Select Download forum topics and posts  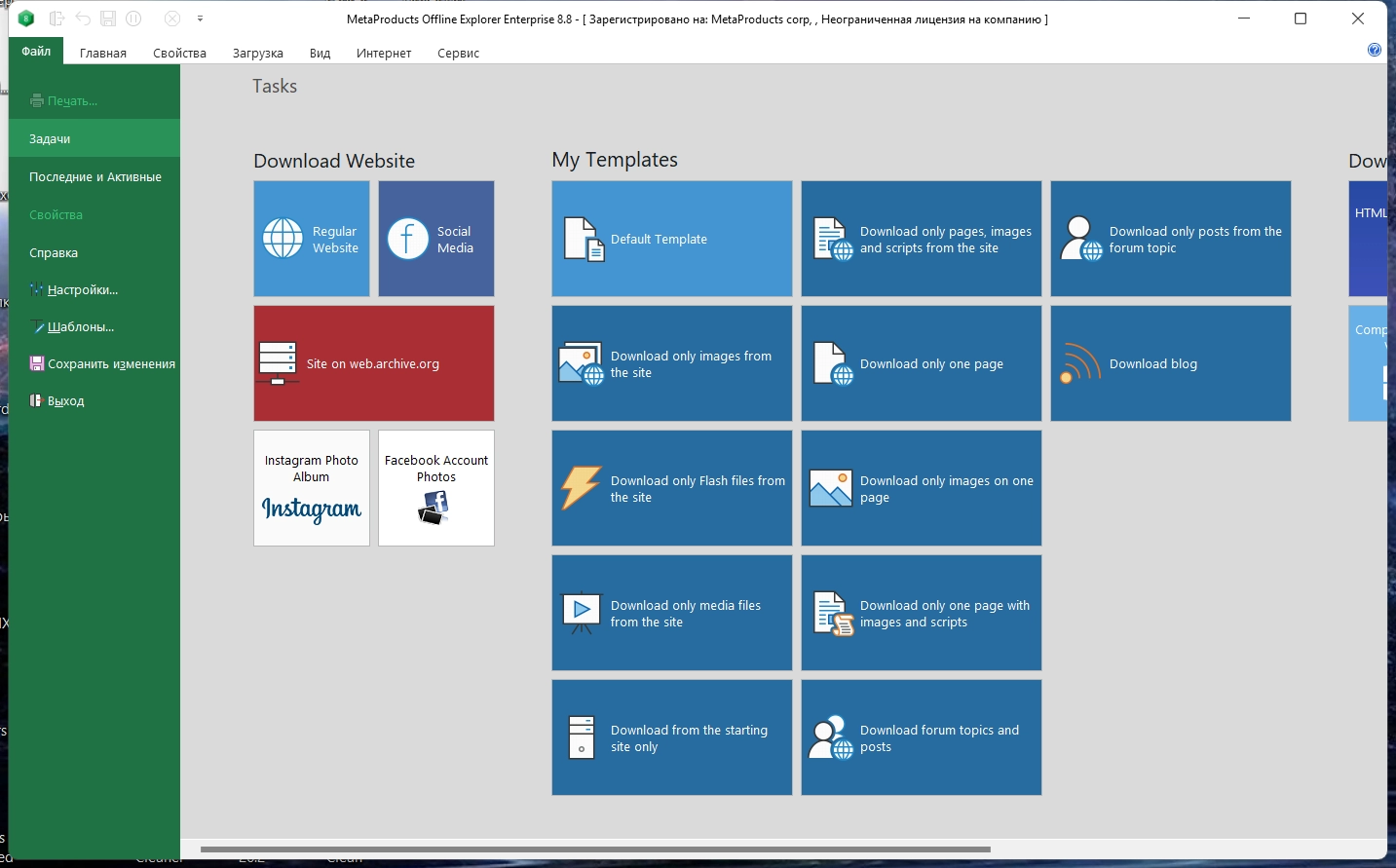922,737
